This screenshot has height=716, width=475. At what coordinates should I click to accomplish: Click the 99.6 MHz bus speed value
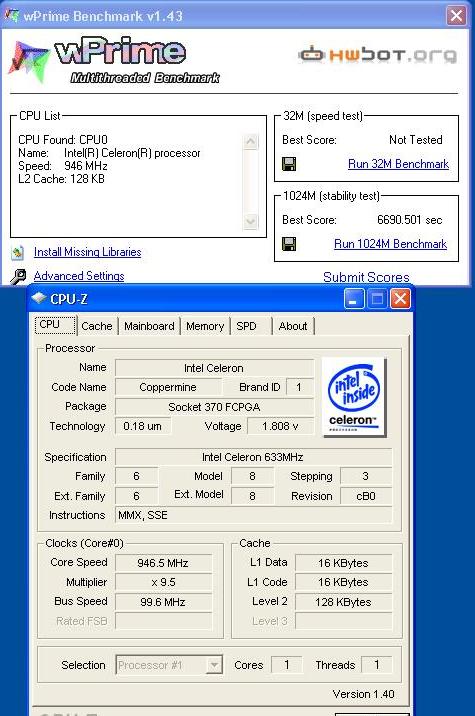click(163, 602)
